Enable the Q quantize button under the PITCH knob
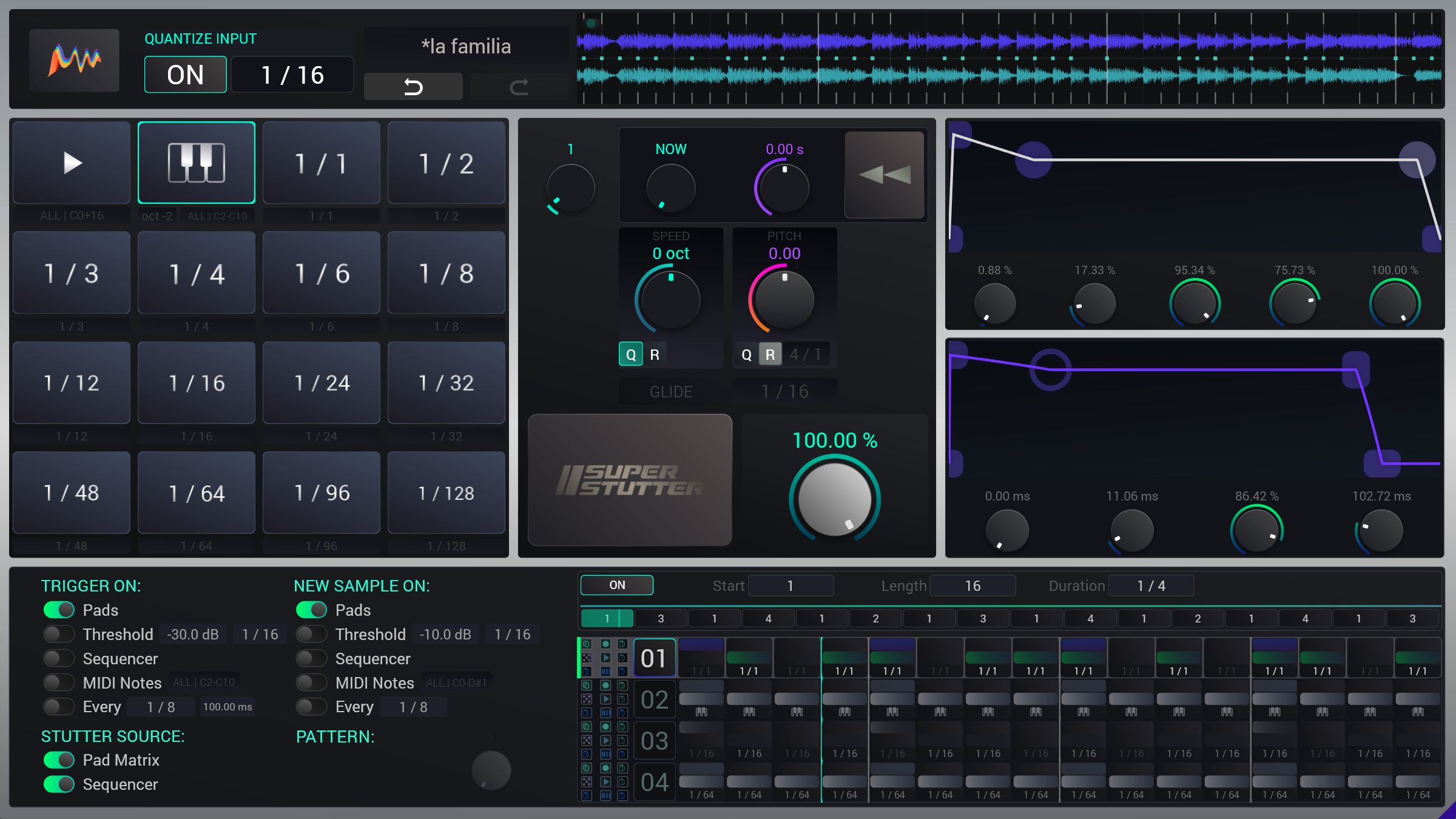This screenshot has width=1456, height=819. point(746,354)
